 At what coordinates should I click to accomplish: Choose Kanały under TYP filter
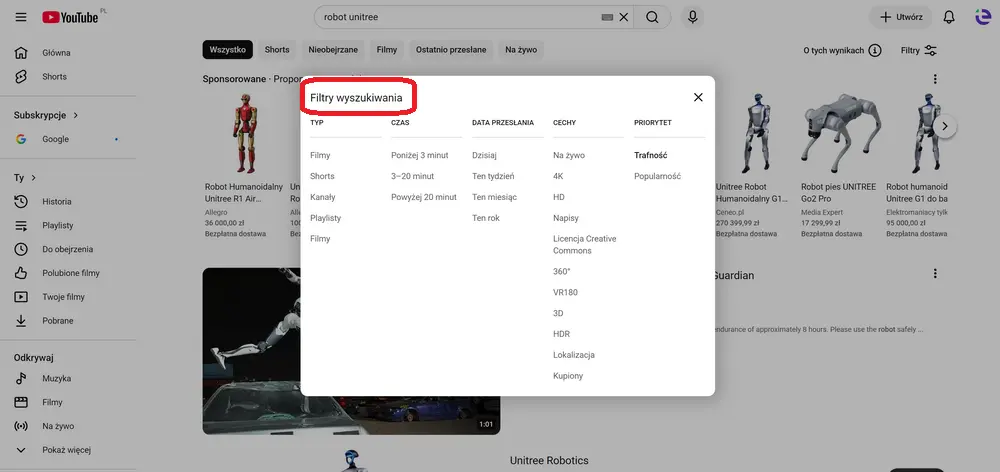pos(323,197)
